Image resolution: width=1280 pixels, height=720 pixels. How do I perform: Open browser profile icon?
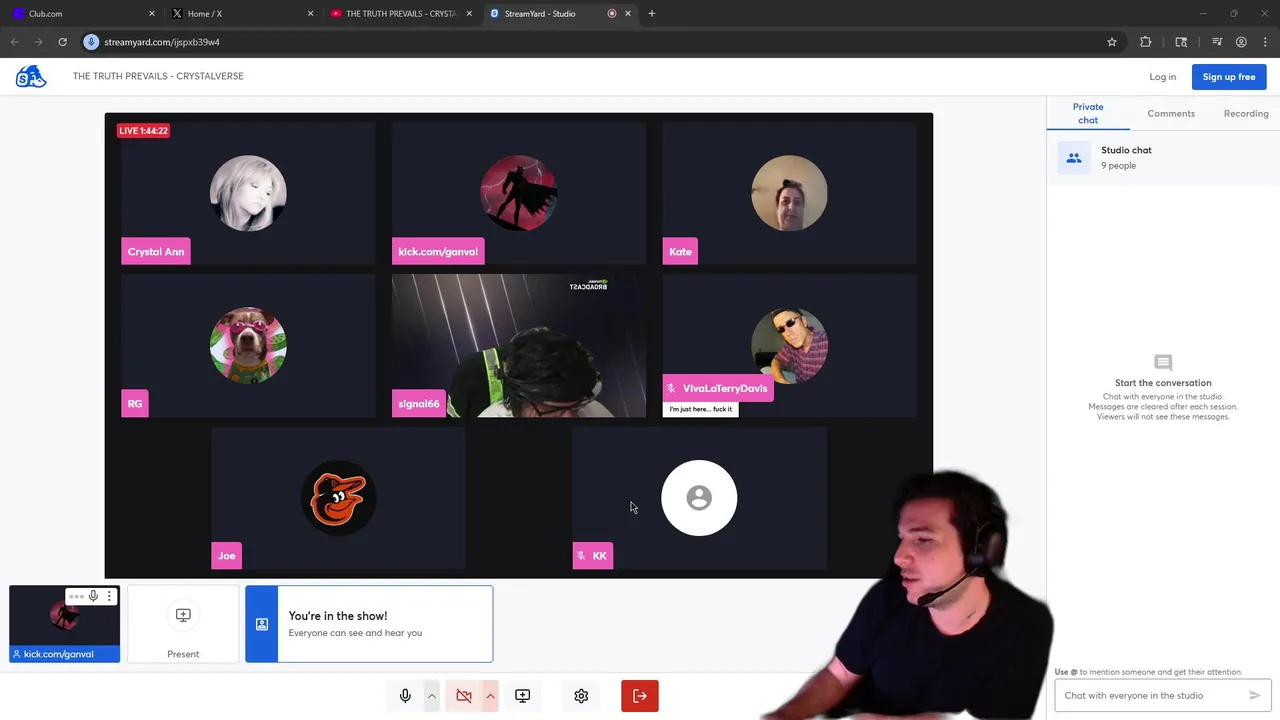(1241, 42)
